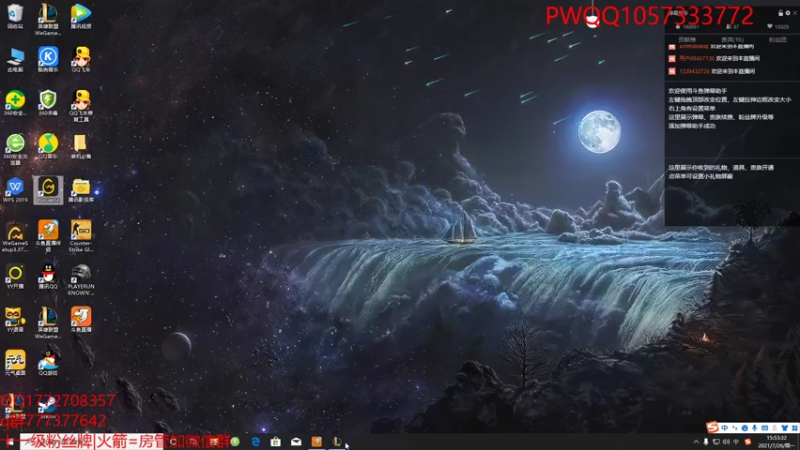The image size is (800, 450).
Task: Open 元气桌面 wallpaper app shortcut
Action: [x=15, y=363]
